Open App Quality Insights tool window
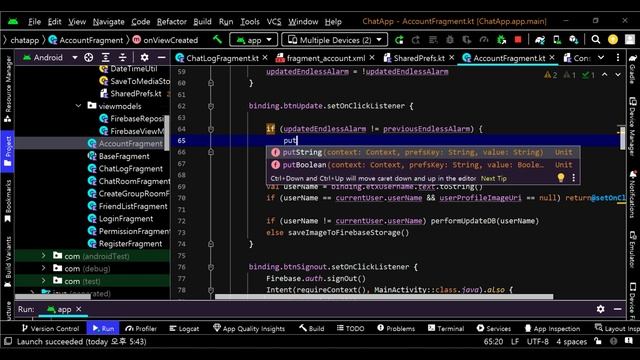The image size is (640, 360). pyautogui.click(x=249, y=328)
